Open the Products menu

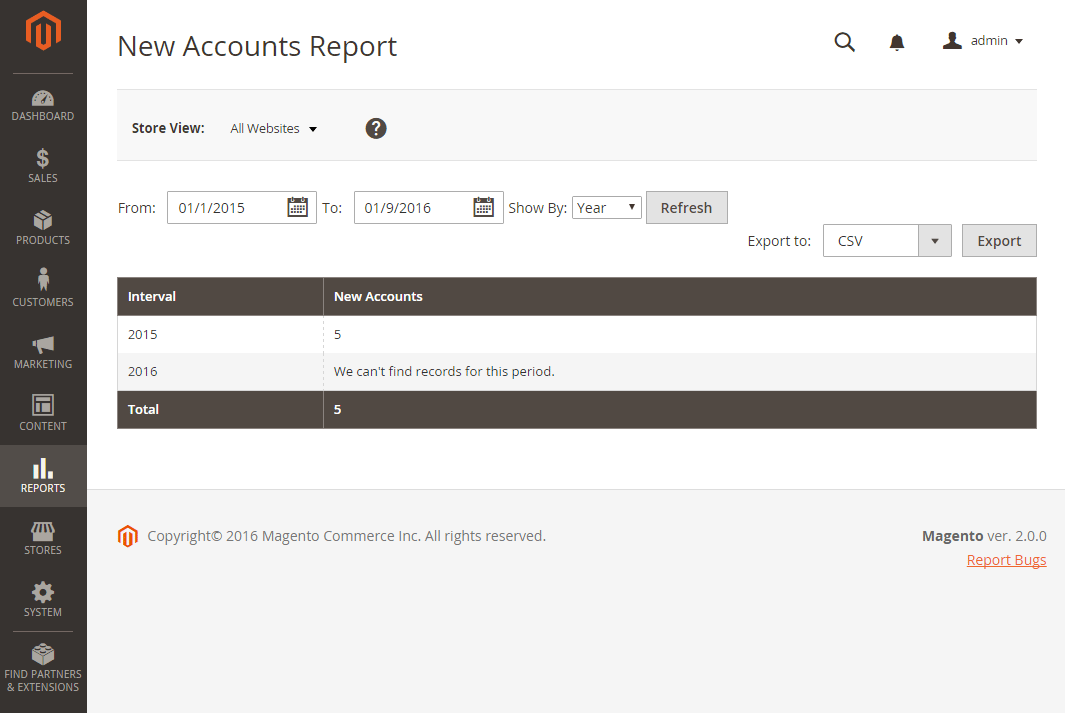point(43,228)
